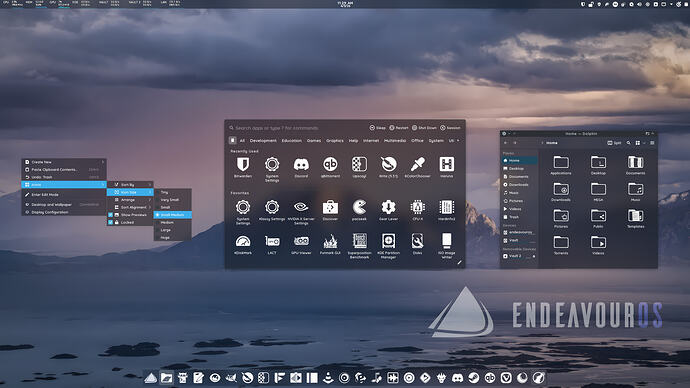Launch LACT from Favorites

click(272, 244)
